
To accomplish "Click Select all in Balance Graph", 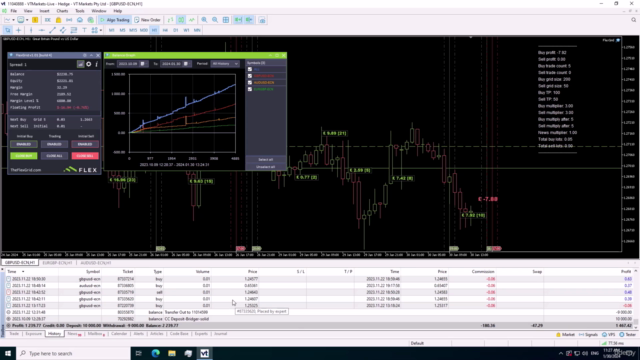I will click(x=266, y=160).
